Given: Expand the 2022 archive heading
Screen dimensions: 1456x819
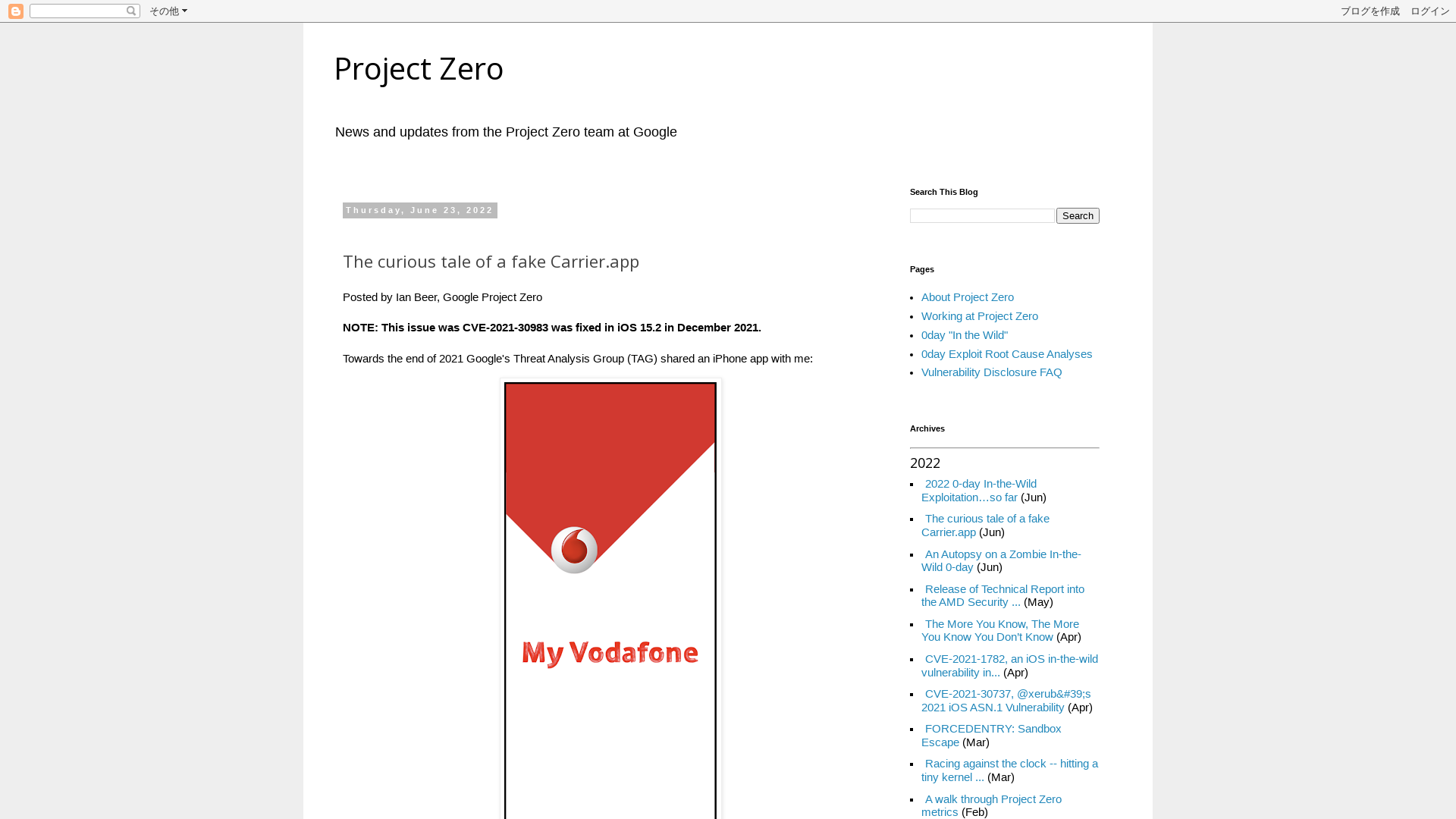Looking at the screenshot, I should (924, 463).
